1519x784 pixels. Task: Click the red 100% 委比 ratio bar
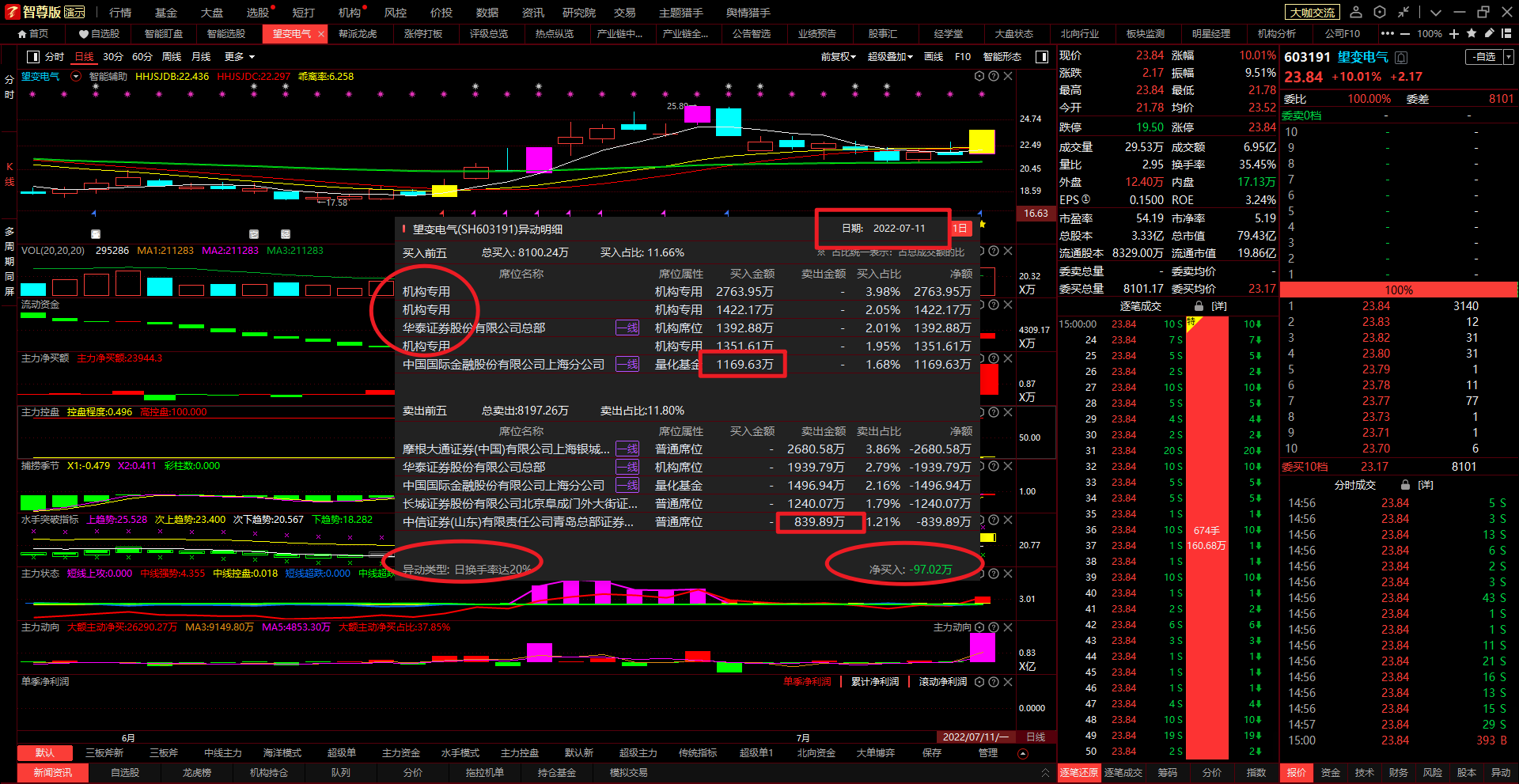pyautogui.click(x=1399, y=290)
